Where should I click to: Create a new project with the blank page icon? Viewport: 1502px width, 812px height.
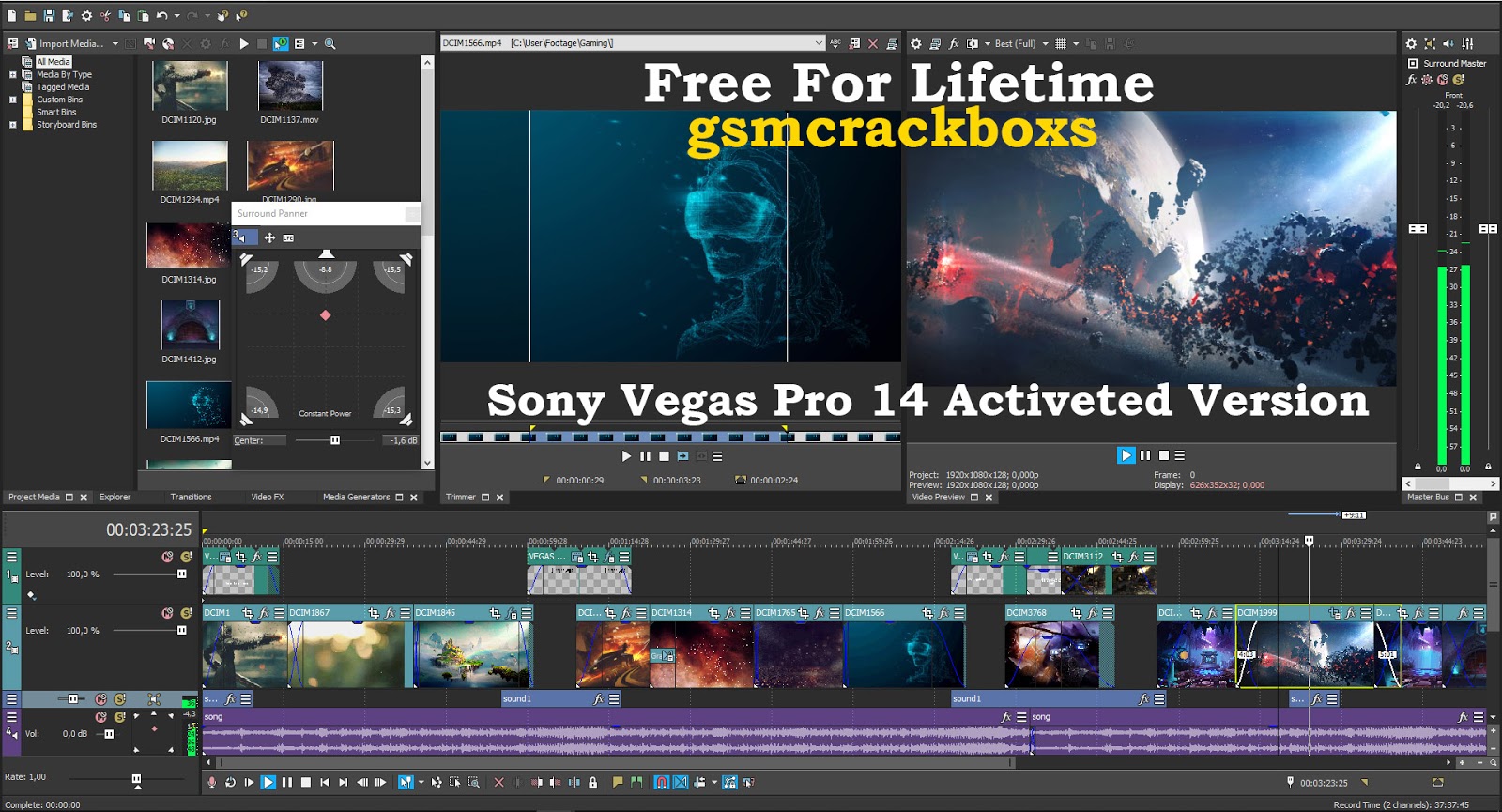(x=12, y=16)
